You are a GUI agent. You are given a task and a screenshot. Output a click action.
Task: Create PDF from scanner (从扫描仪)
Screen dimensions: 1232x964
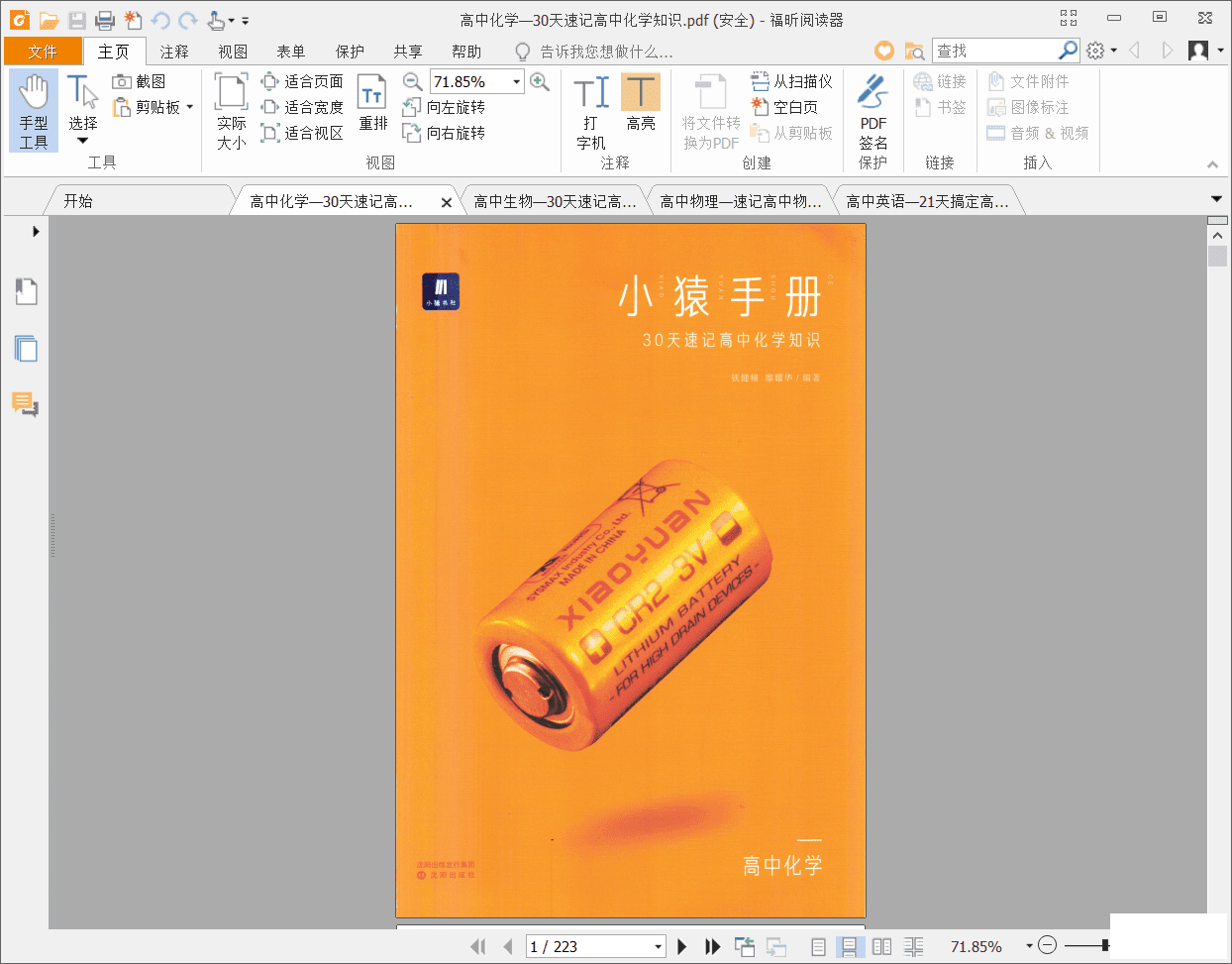(792, 81)
